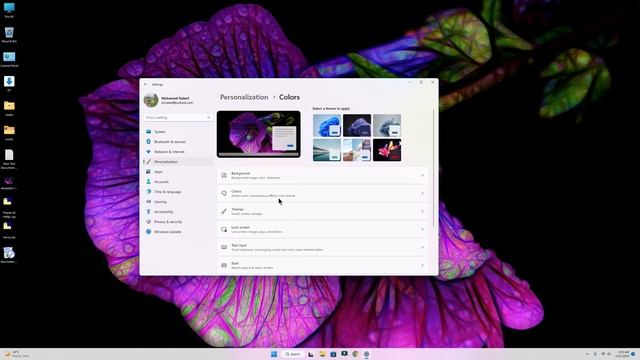Open the Windows Start button

[274, 354]
